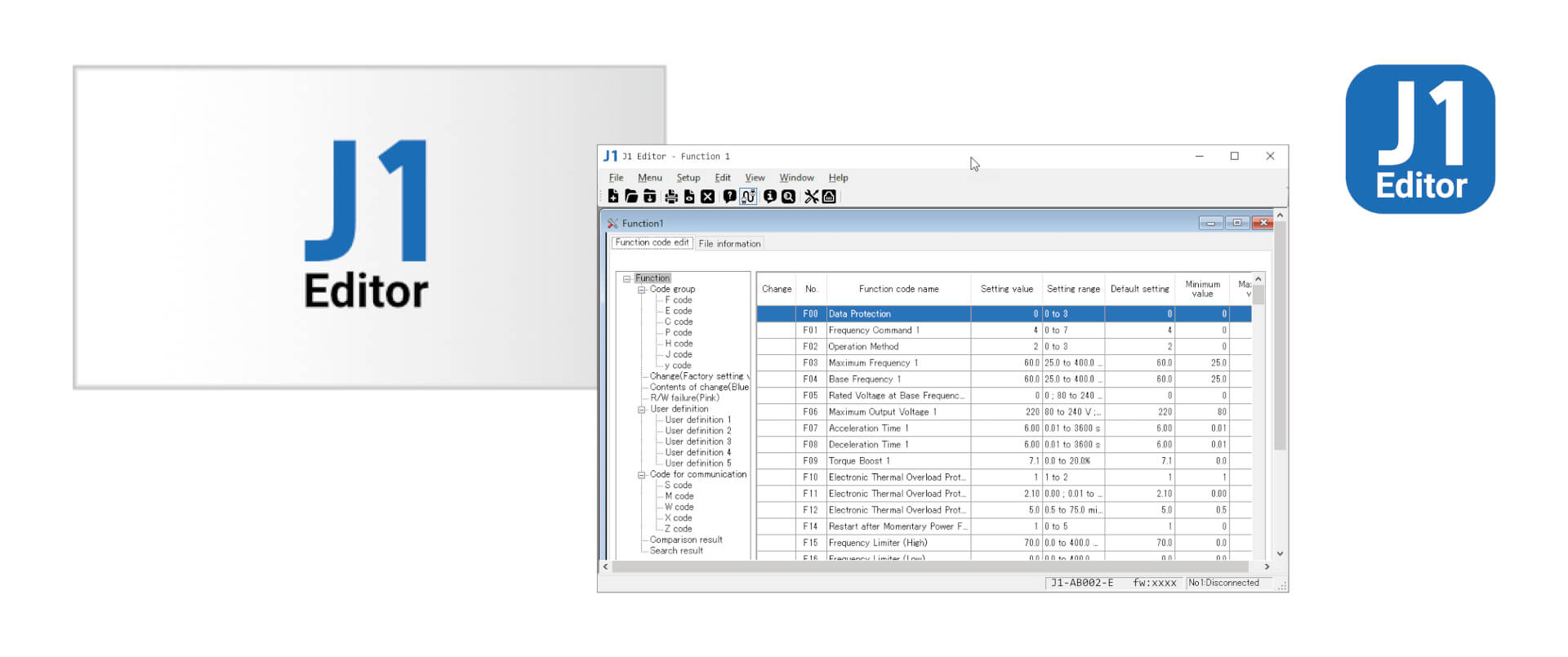This screenshot has height=657, width=1568.
Task: Click the table's vertical scrollbar down arrow
Action: click(x=1280, y=553)
